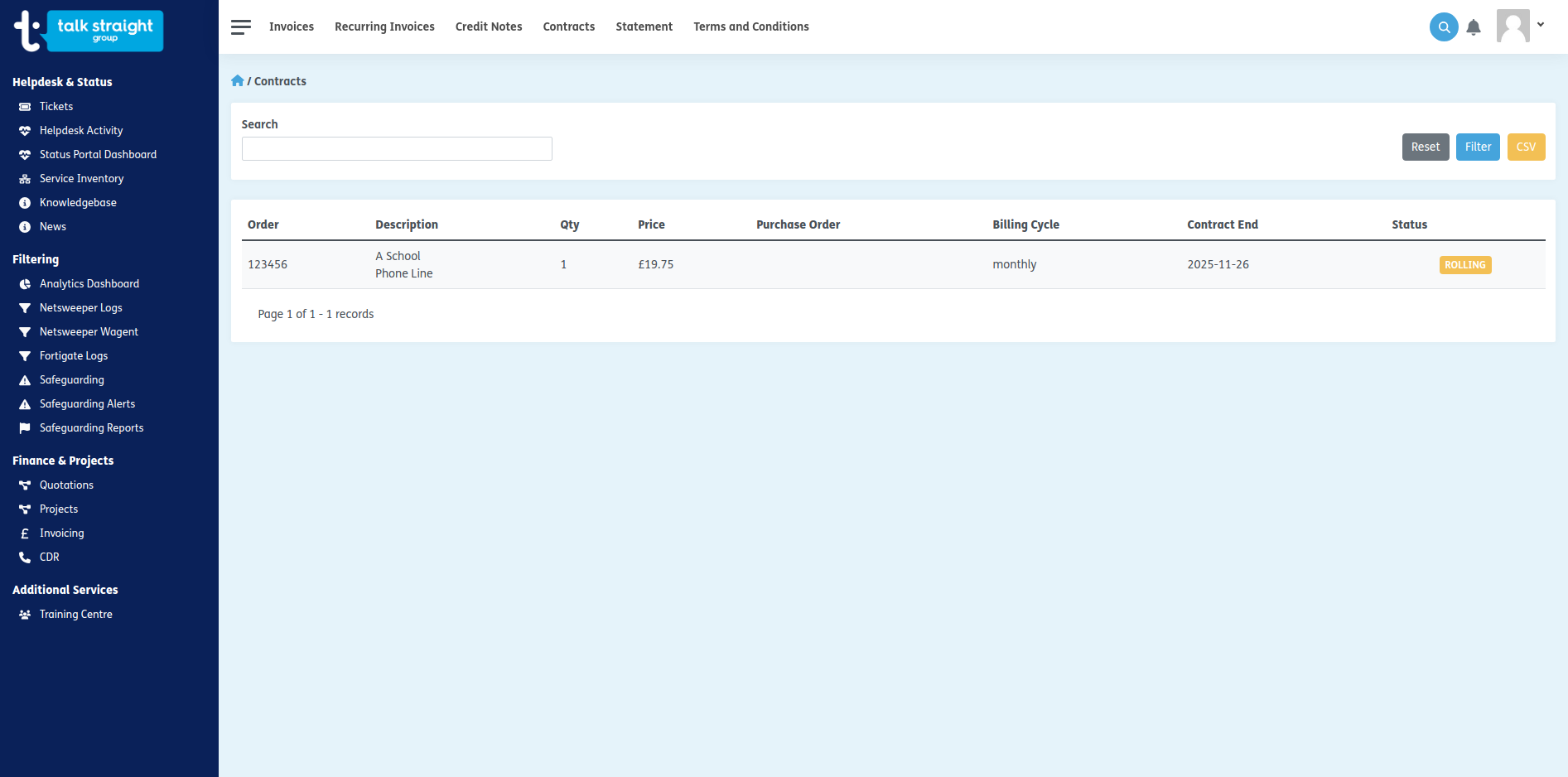The image size is (1568, 777).
Task: Click the Page 1 of 1 records text
Action: 316,314
